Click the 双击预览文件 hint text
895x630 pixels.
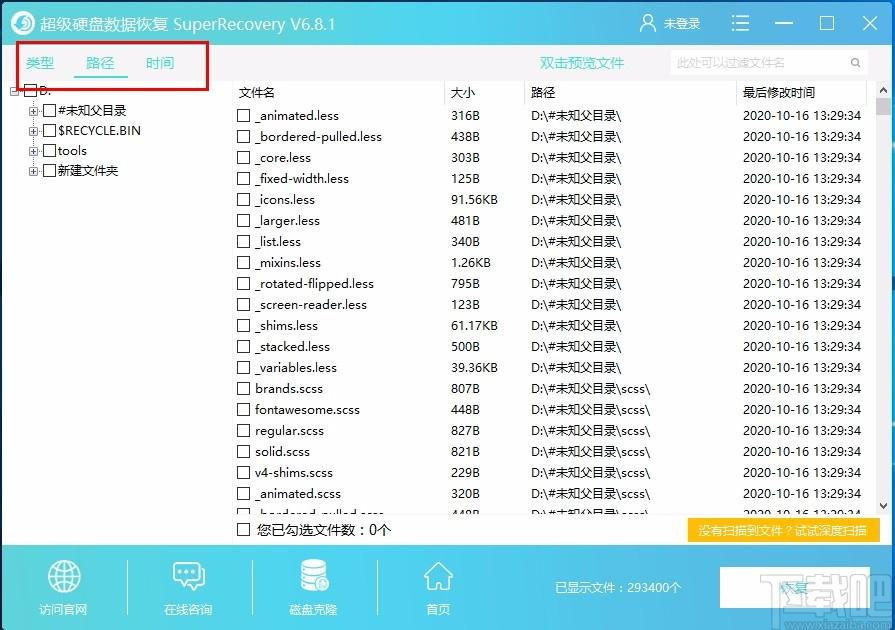point(582,63)
